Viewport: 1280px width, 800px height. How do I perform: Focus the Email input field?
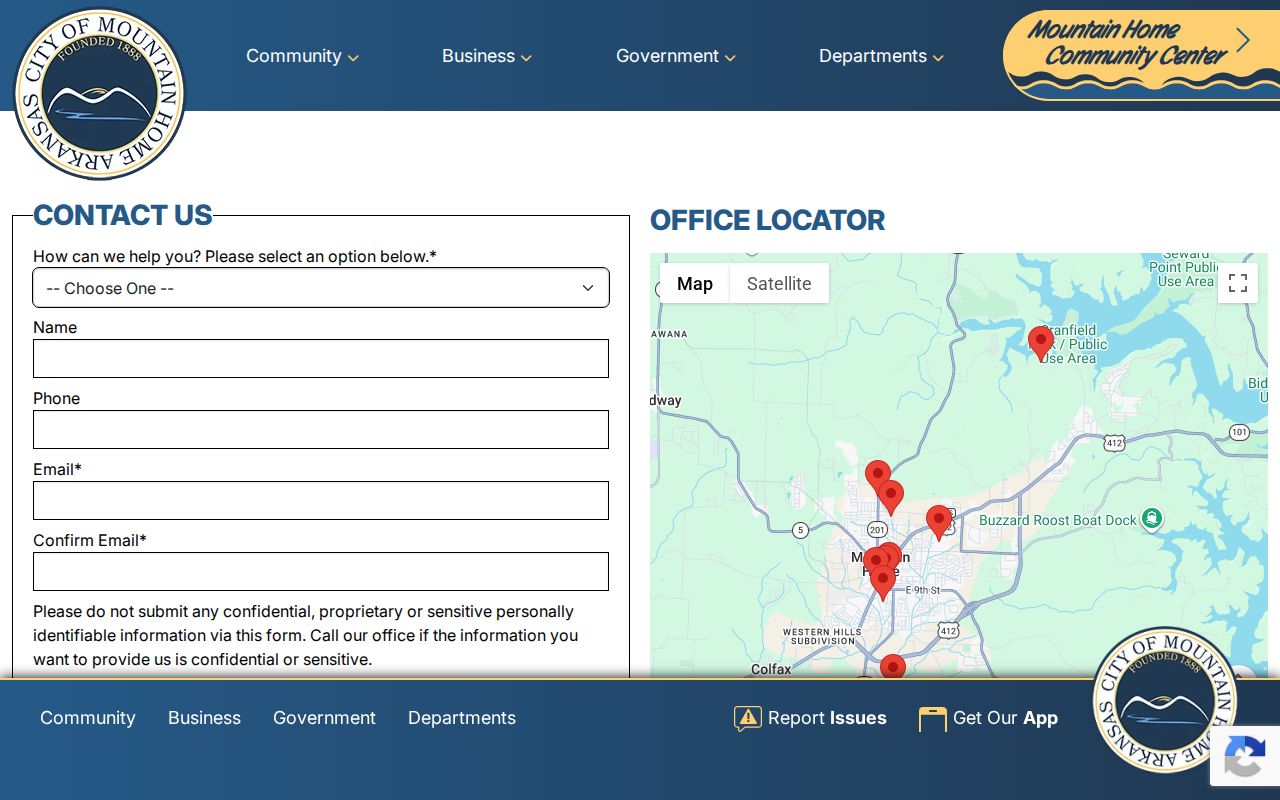click(x=321, y=500)
